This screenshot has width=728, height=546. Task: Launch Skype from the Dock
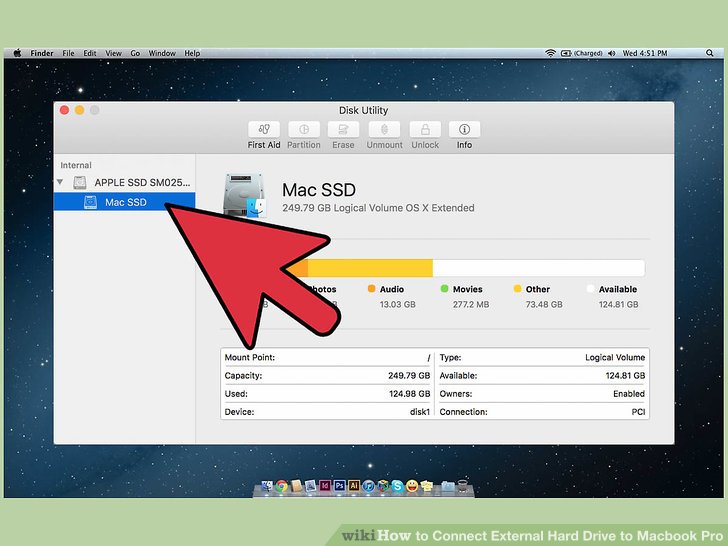pos(397,486)
